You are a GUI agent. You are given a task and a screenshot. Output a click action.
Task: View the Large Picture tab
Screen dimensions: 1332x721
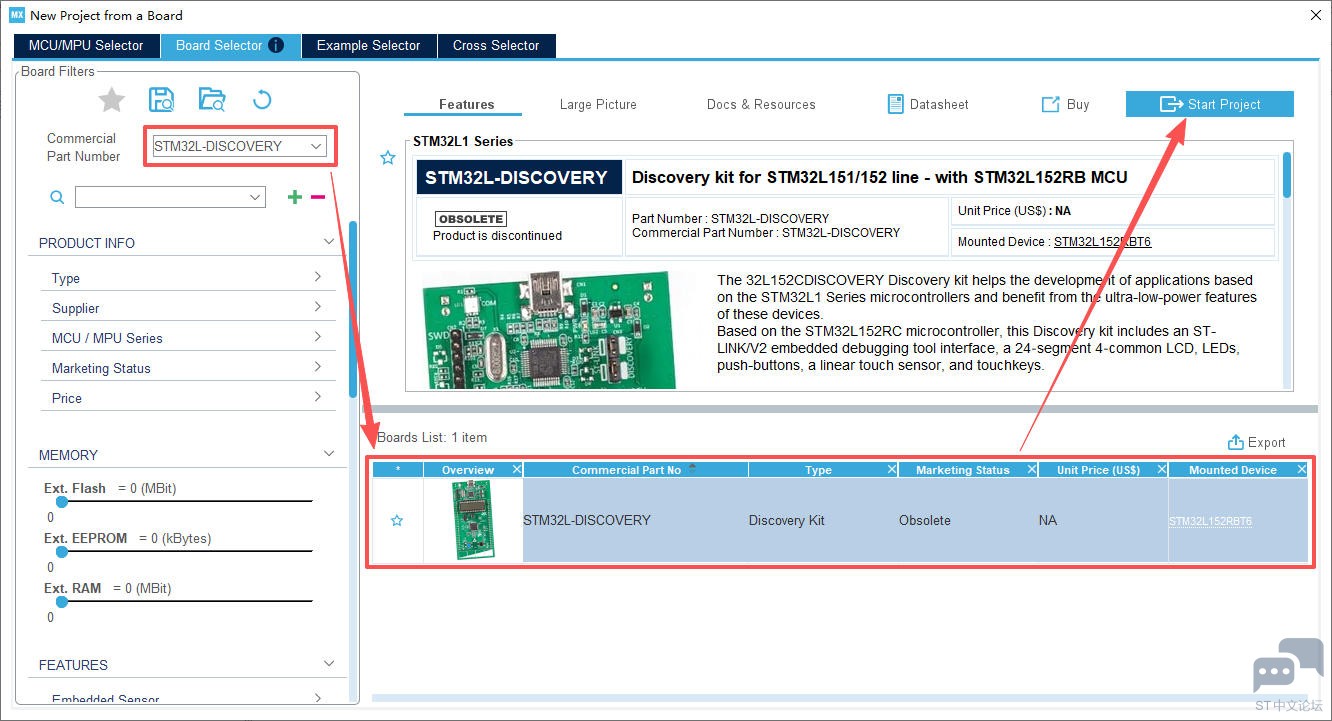click(598, 104)
